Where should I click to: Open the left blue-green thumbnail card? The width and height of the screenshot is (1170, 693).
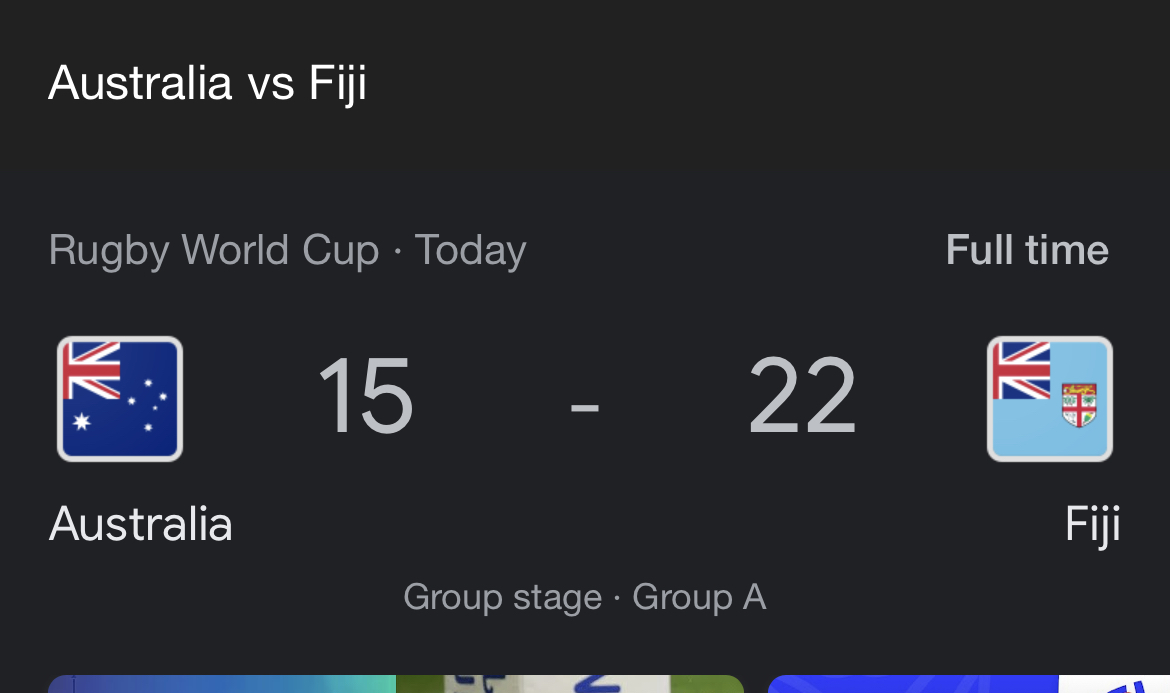point(395,684)
